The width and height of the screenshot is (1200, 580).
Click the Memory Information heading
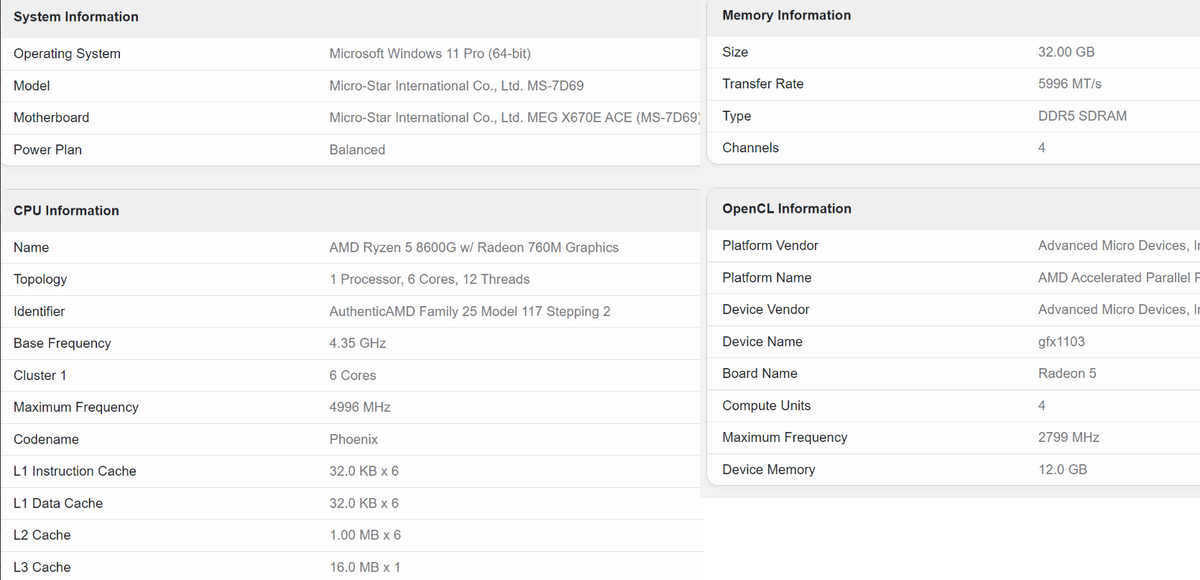coord(786,15)
